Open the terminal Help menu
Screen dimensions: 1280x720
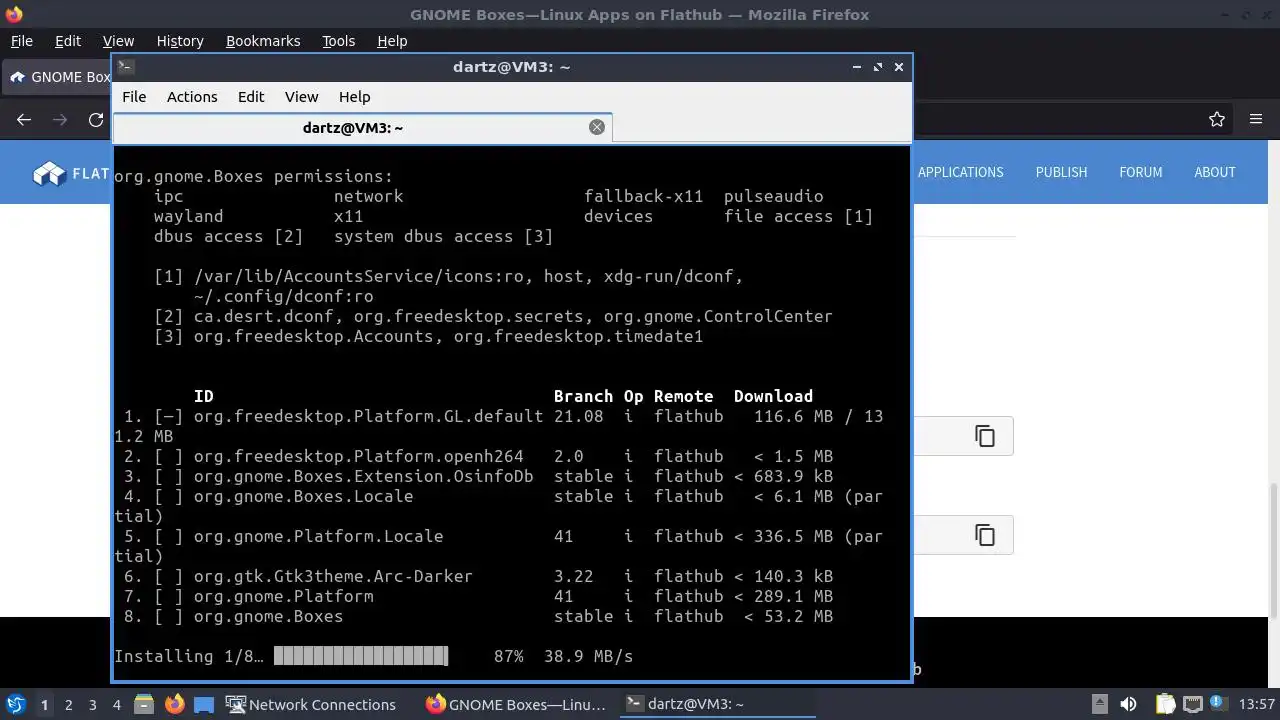click(x=354, y=97)
